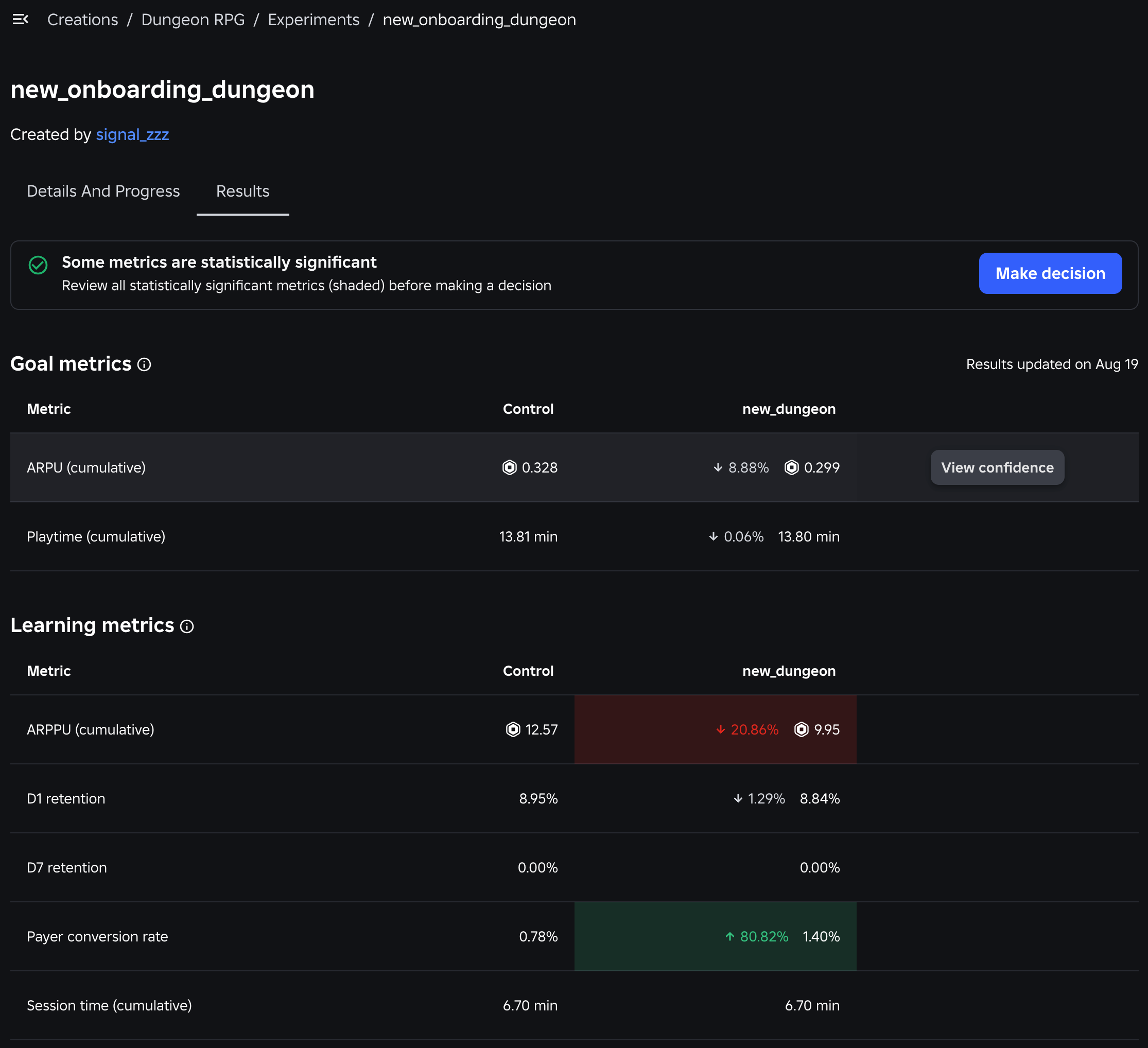Open Dungeon RPG breadcrumb link
1148x1048 pixels.
(193, 20)
